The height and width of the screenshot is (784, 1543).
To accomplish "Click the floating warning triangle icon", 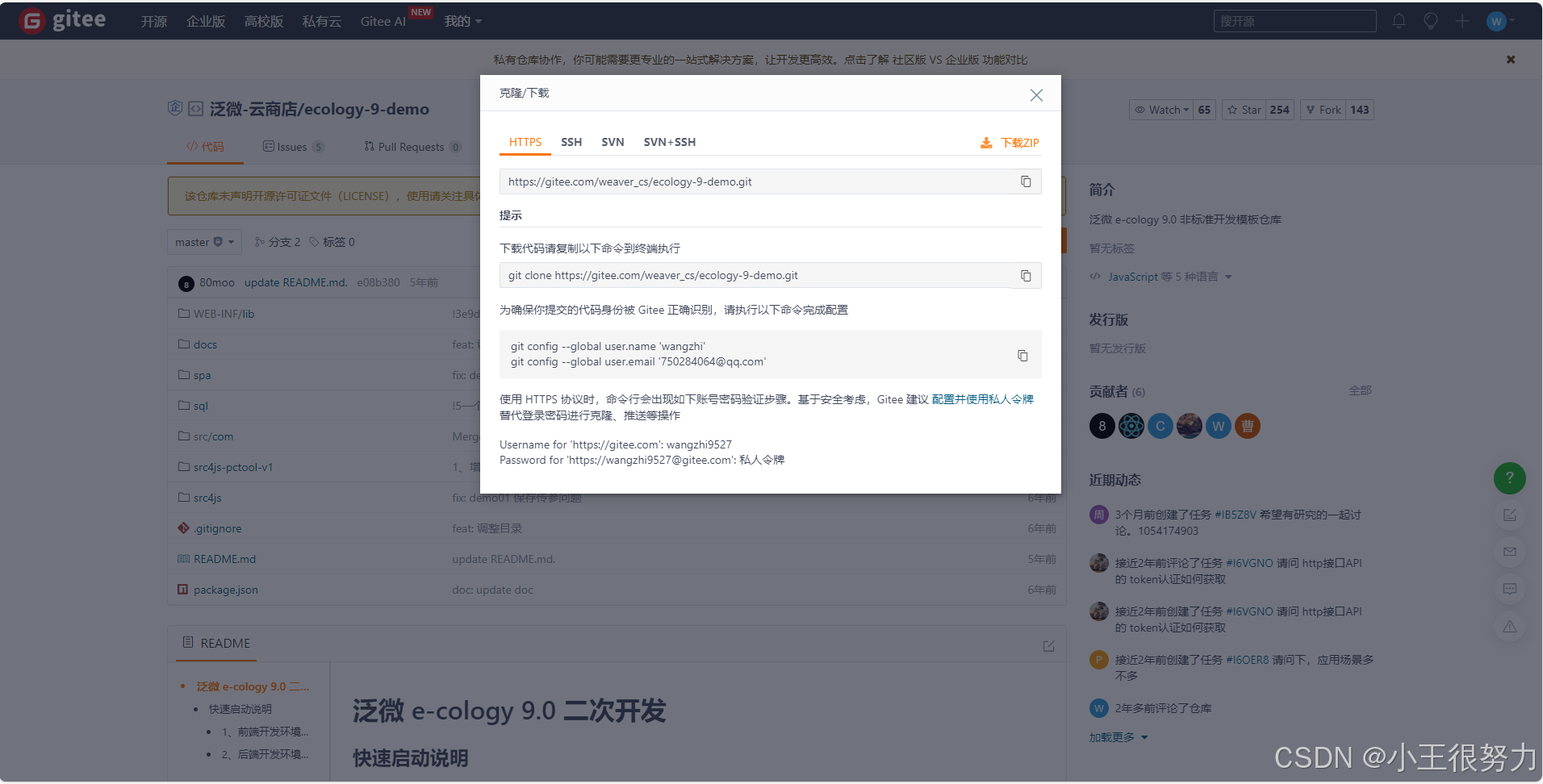I will (x=1510, y=626).
